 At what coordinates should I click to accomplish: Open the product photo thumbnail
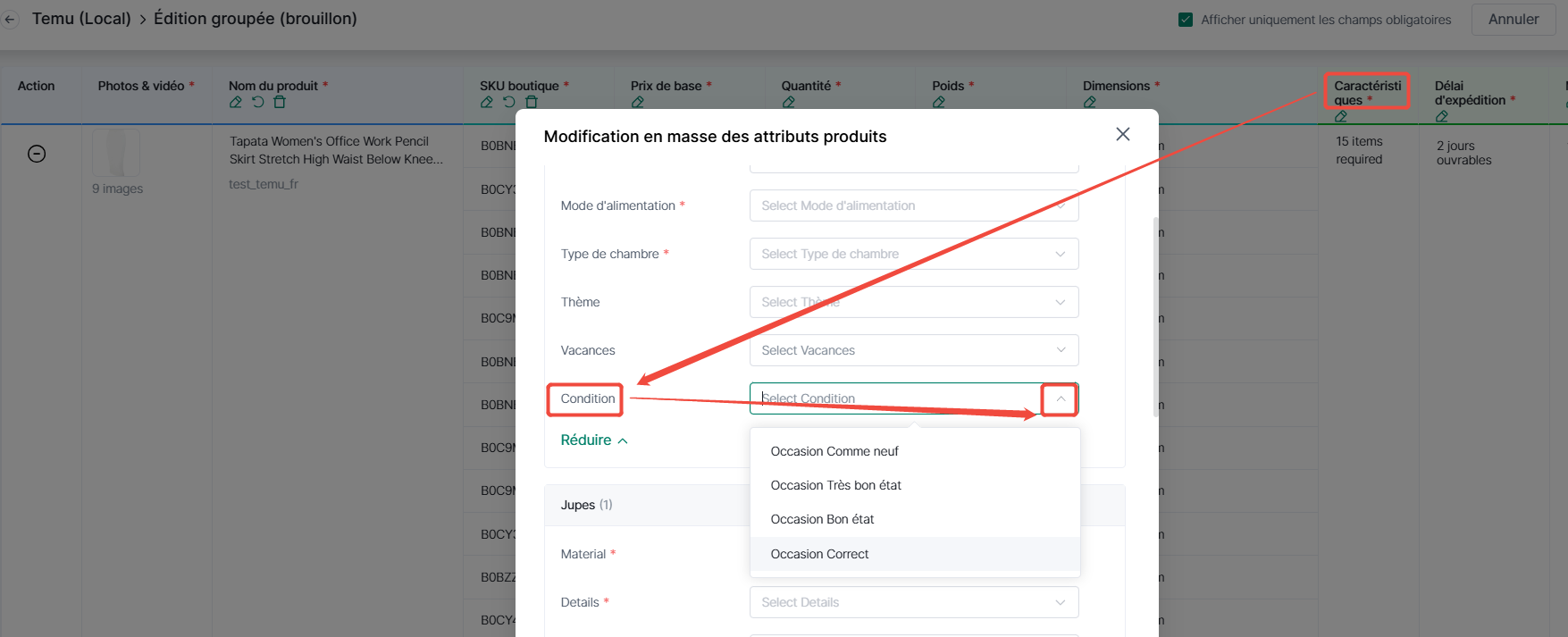click(116, 153)
